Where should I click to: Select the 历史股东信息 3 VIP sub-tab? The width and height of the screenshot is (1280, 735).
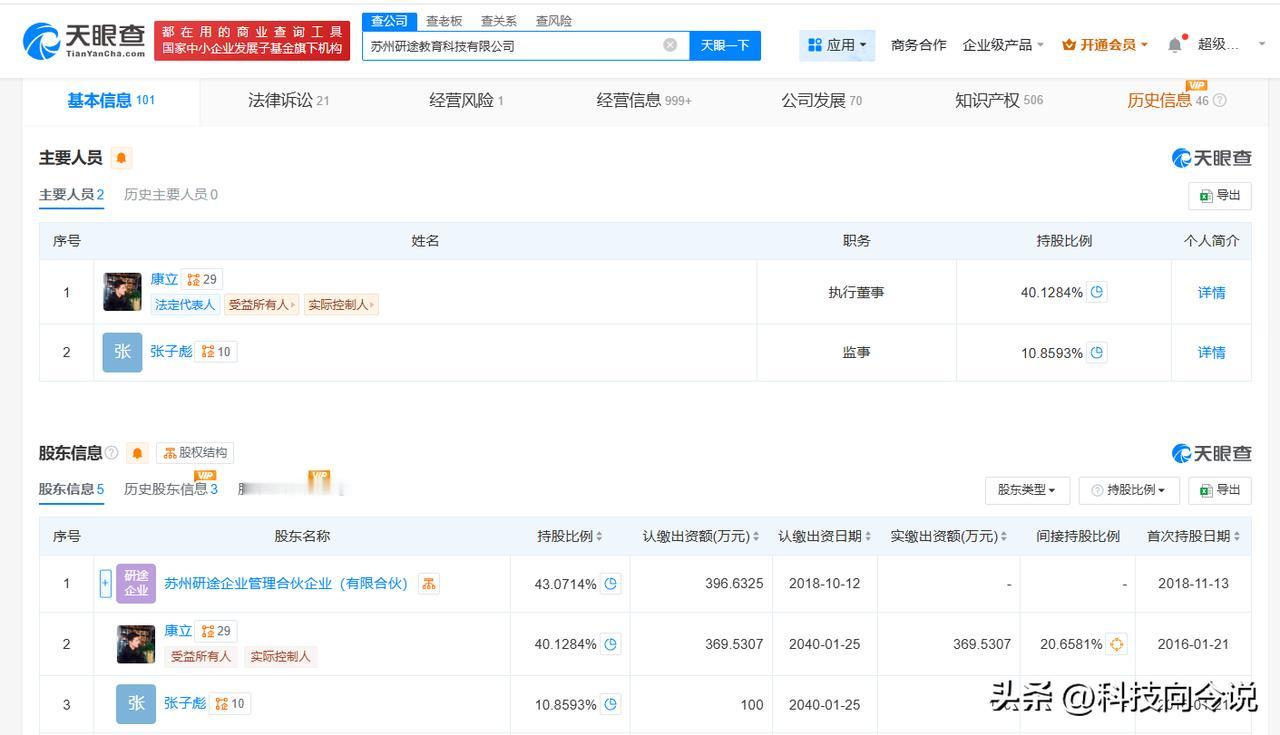pos(171,488)
